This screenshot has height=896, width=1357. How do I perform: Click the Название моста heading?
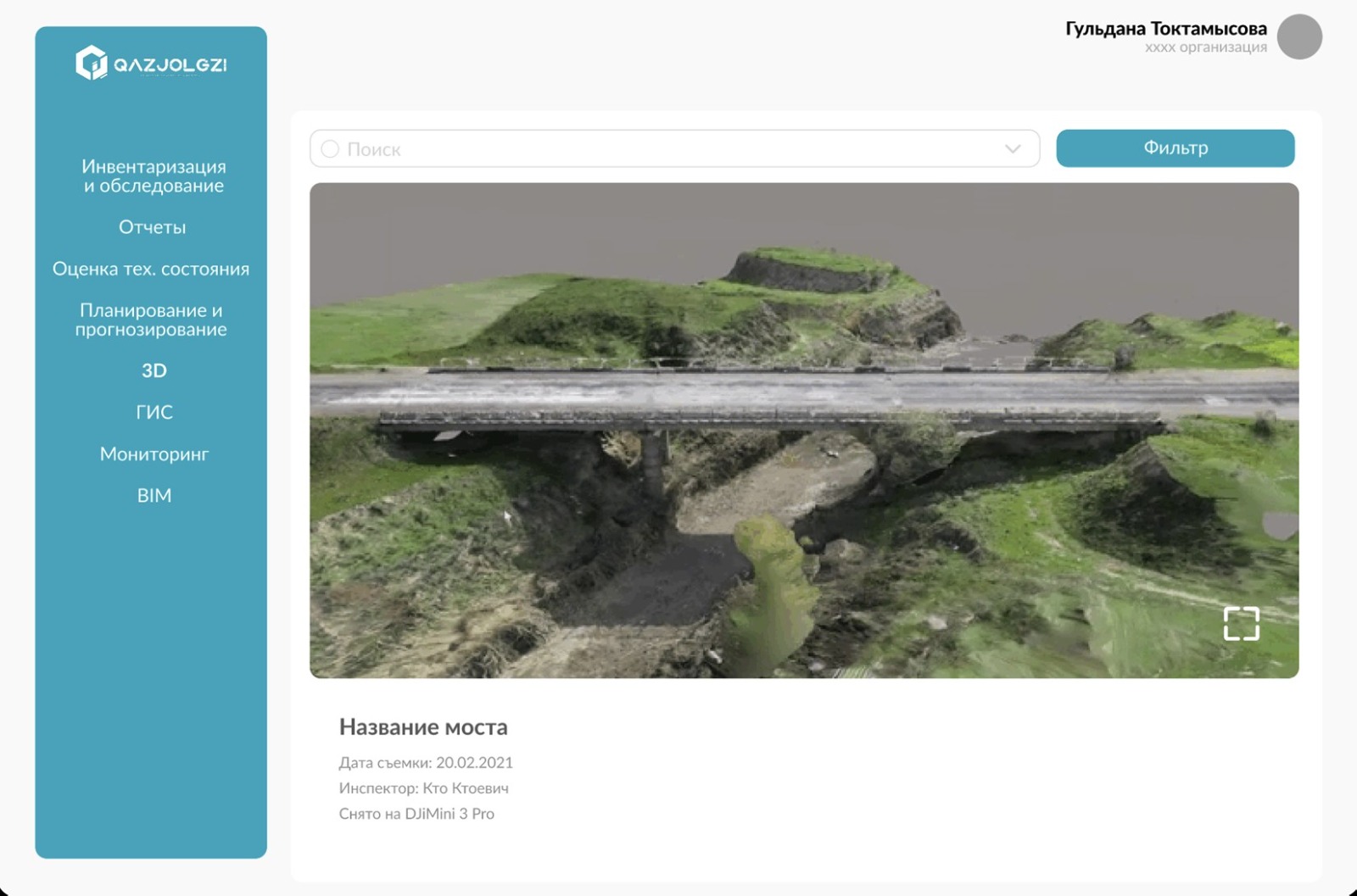click(423, 726)
